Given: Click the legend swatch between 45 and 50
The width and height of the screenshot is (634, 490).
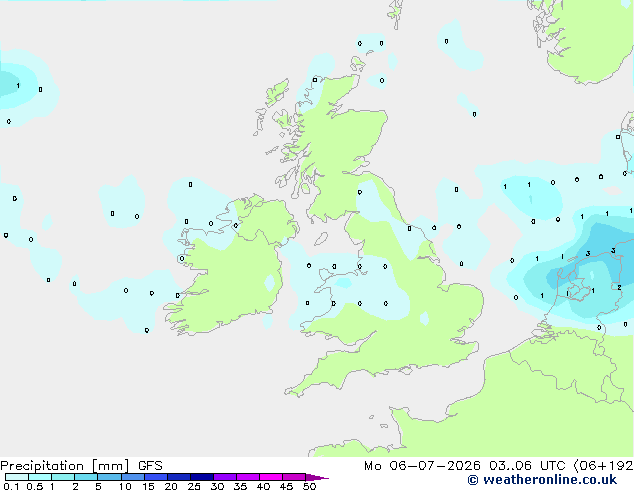Looking at the screenshot, I should coord(294,477).
